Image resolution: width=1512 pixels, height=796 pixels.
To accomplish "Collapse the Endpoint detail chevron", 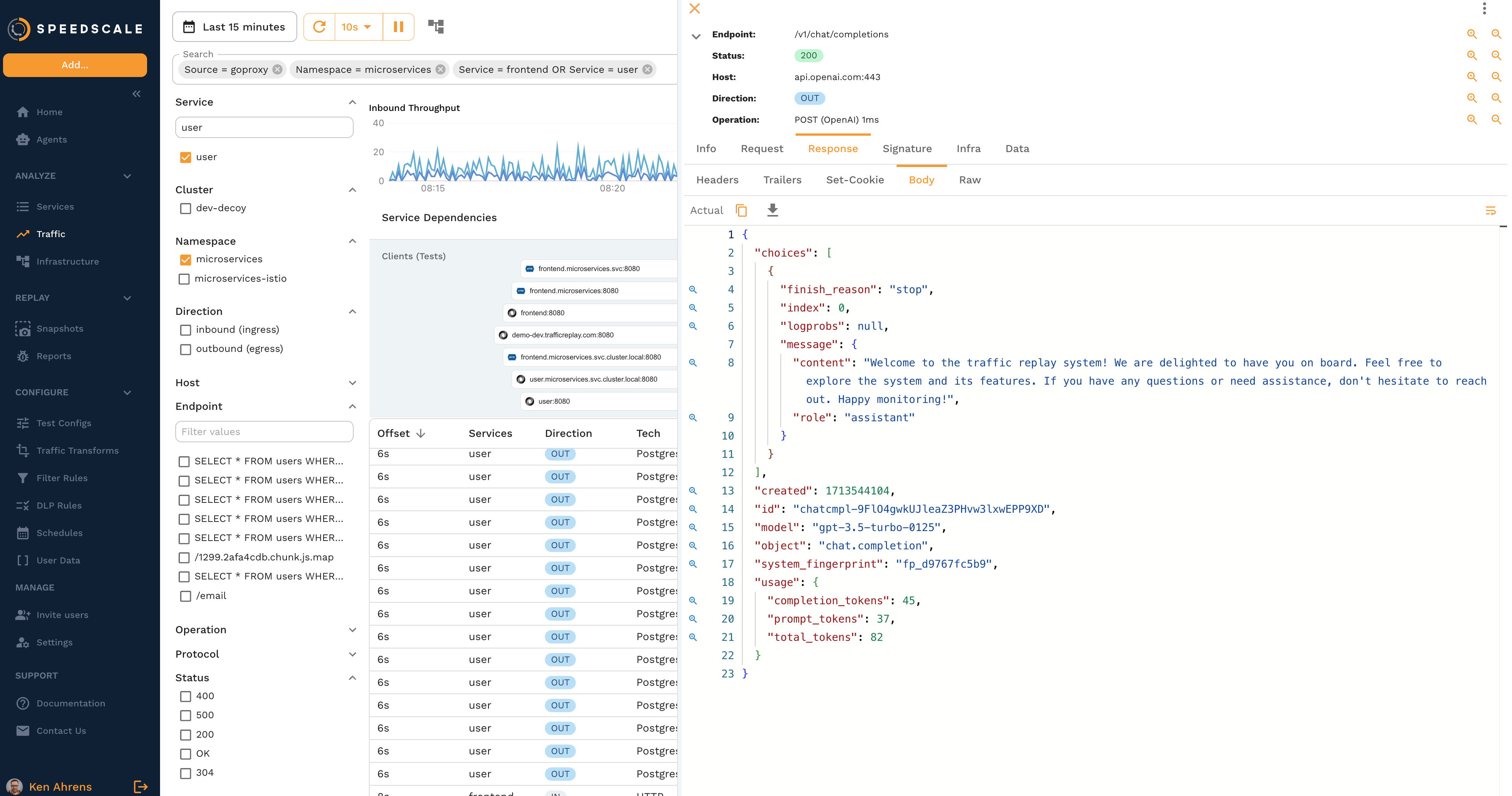I will tap(696, 36).
